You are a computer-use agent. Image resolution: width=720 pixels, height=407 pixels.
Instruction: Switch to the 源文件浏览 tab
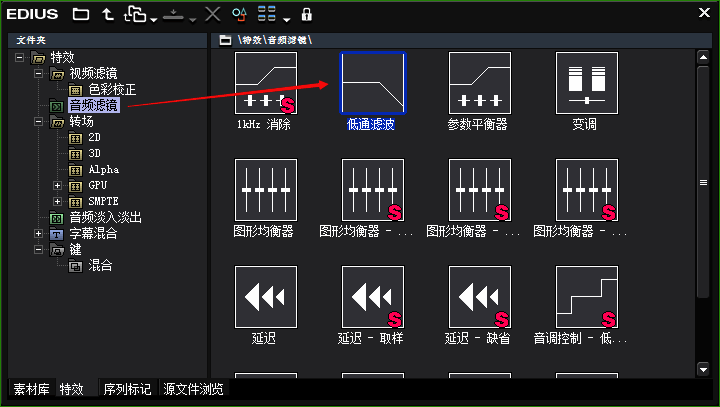193,390
